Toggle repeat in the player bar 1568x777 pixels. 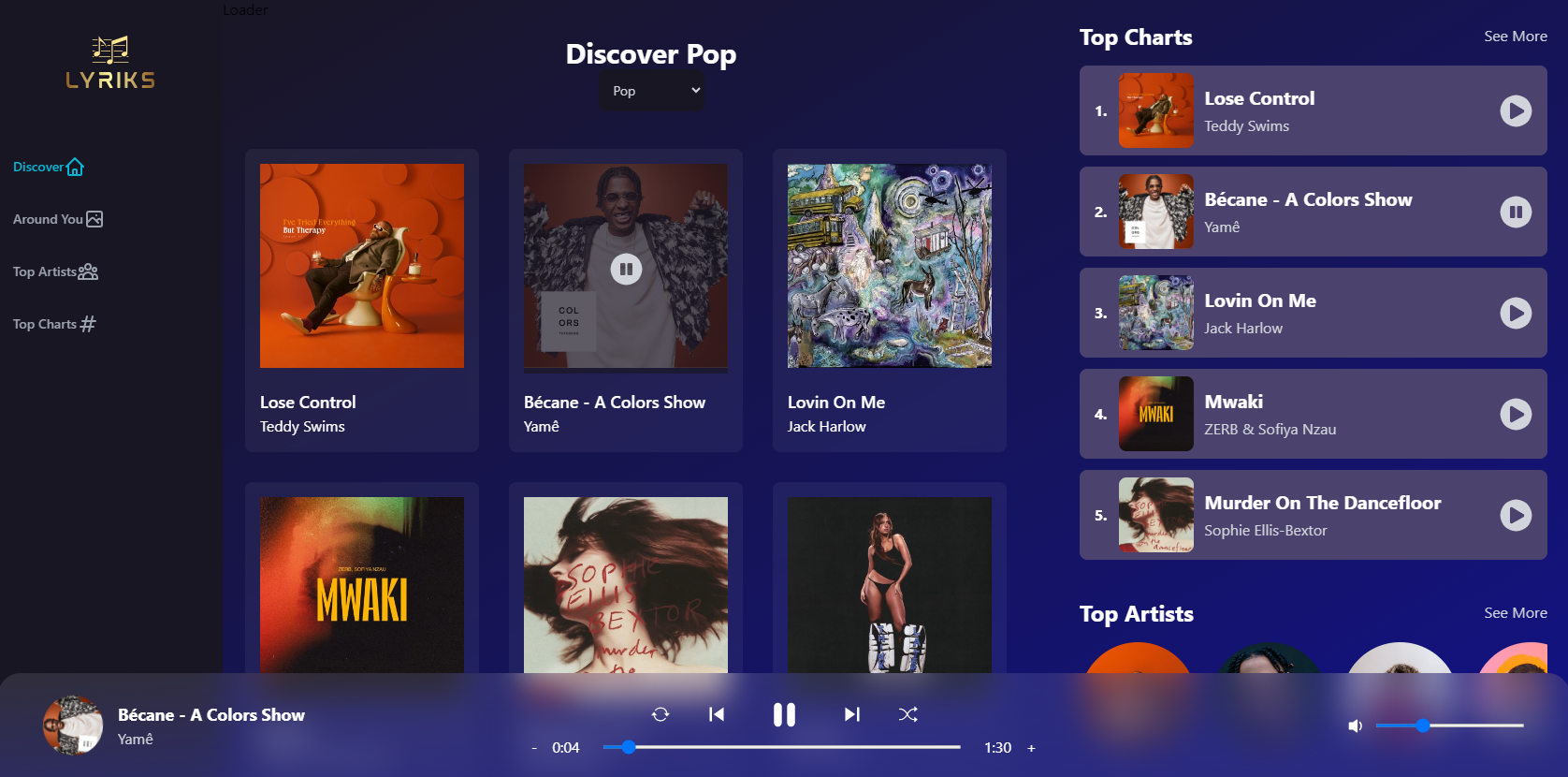tap(661, 714)
